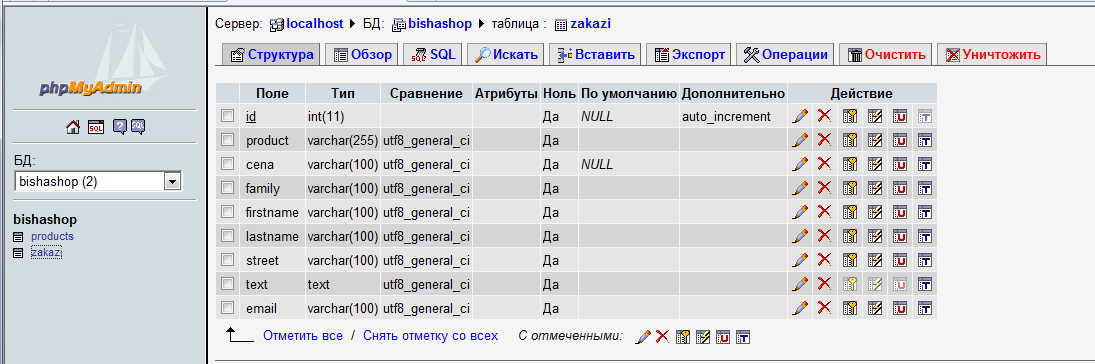
Task: Click the red X drop icon for product
Action: coord(824,140)
